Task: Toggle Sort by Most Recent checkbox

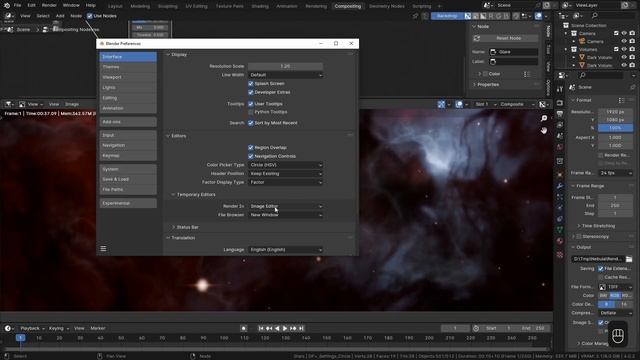Action: click(x=251, y=123)
